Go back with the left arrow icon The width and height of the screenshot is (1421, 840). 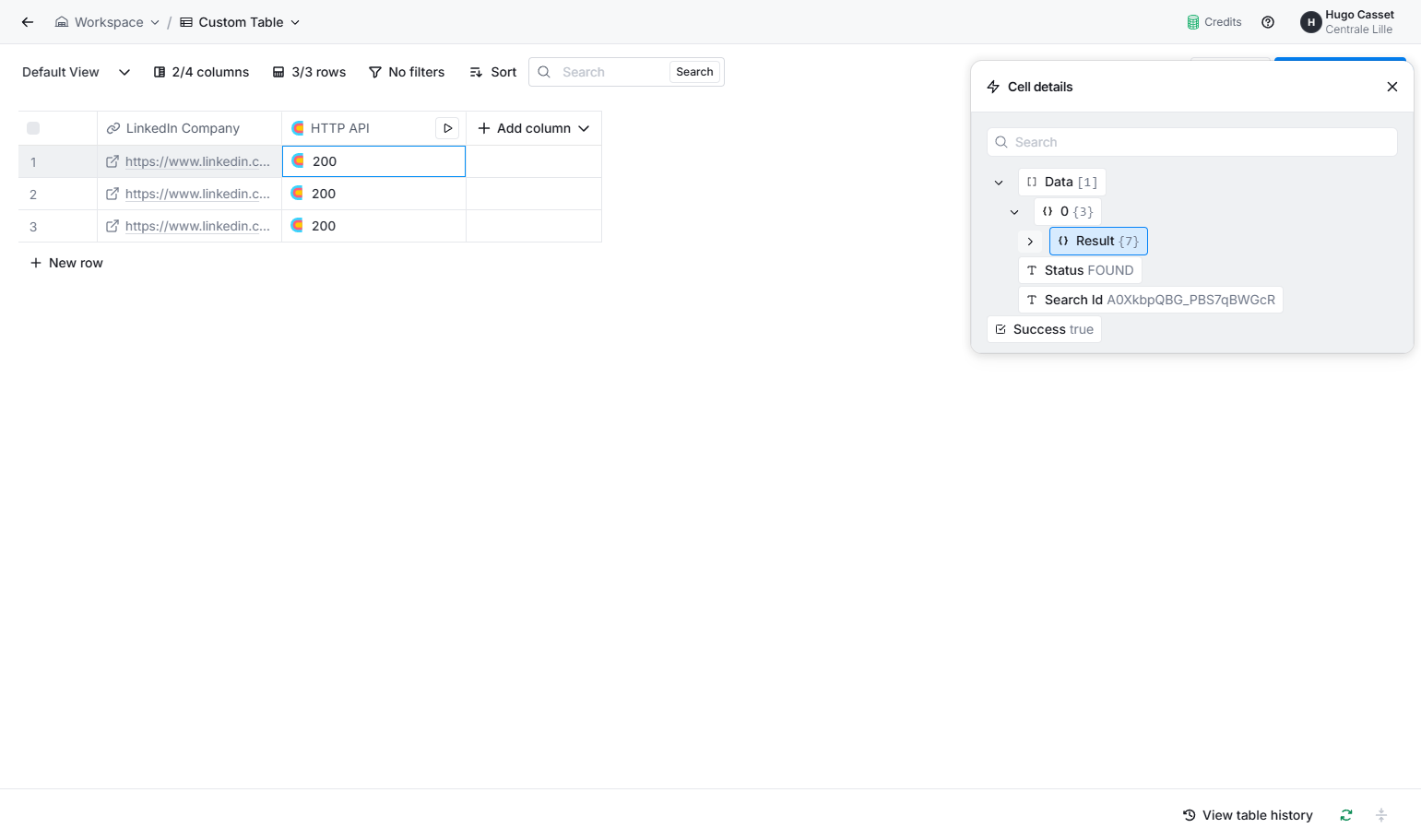28,22
